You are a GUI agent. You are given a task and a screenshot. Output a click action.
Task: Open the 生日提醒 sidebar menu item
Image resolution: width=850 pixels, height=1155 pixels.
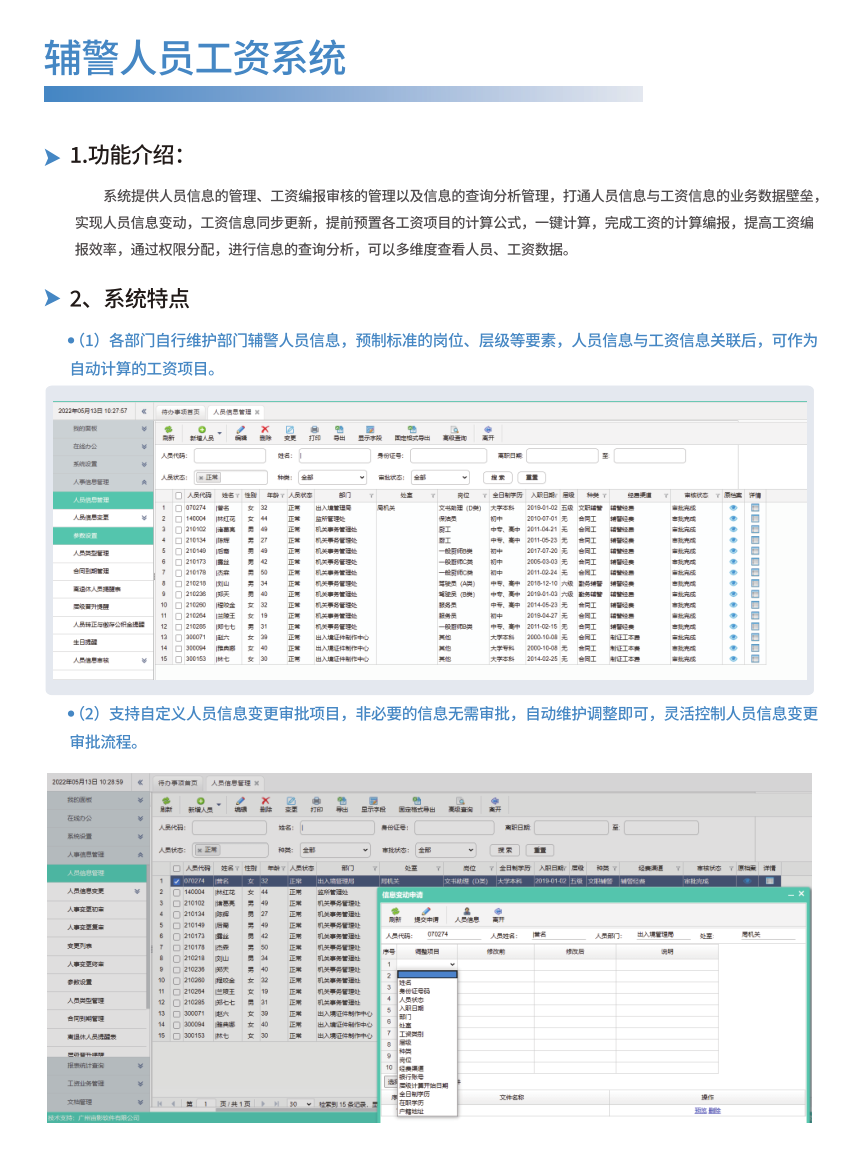(85, 642)
